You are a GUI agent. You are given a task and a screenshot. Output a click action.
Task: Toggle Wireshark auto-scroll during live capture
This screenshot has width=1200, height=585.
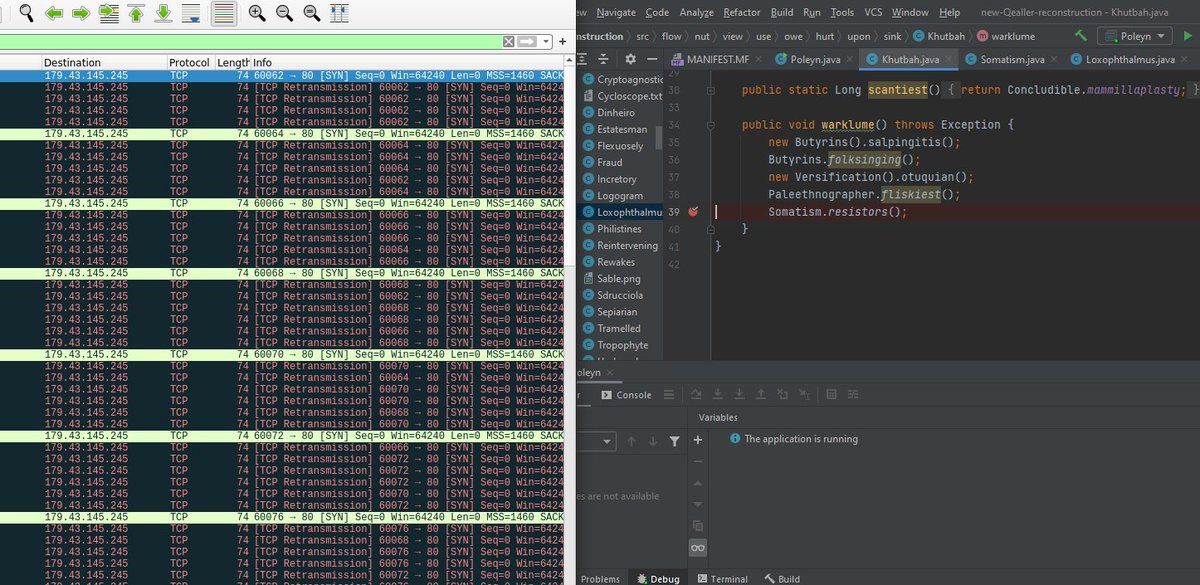click(190, 13)
